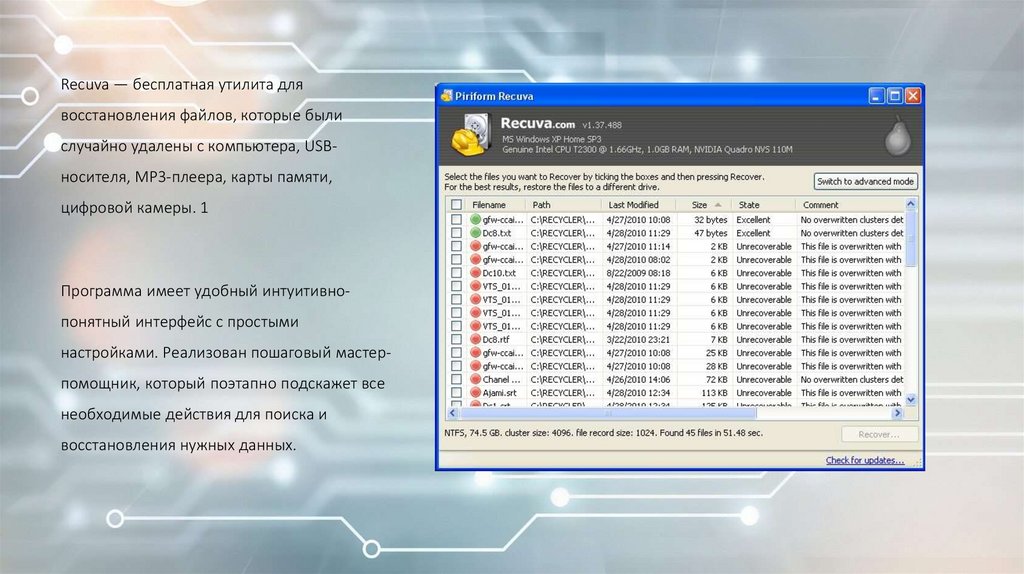
Task: Select the Dc8.rtf filename
Action: (496, 340)
